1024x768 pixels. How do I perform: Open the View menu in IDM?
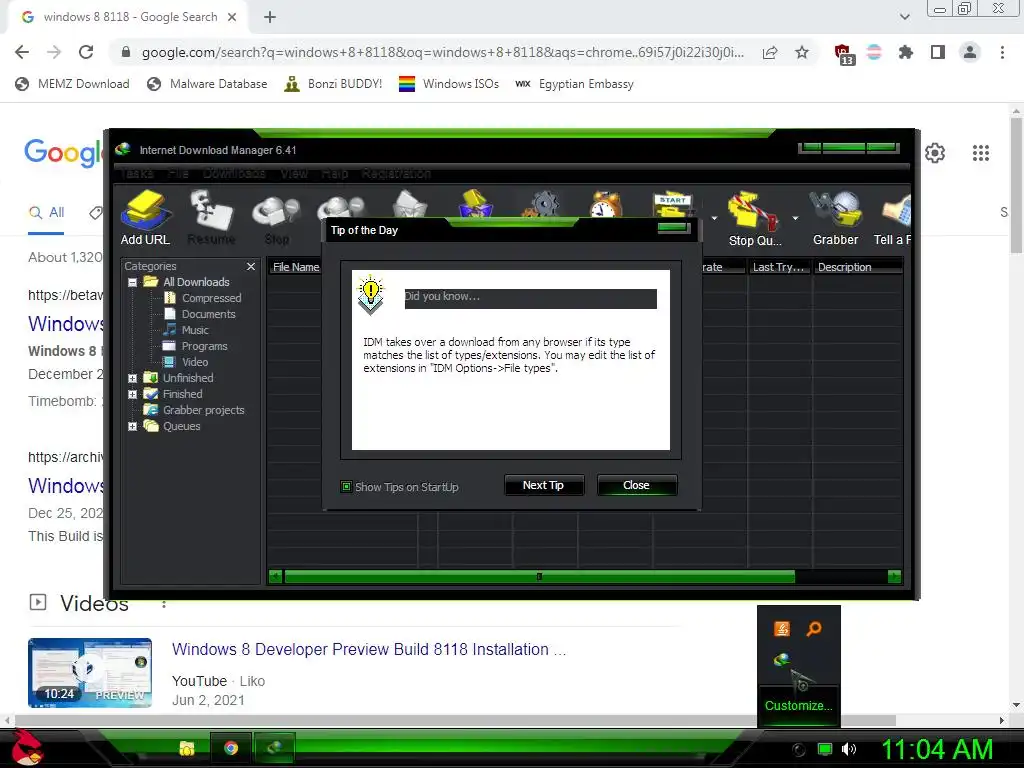[294, 173]
